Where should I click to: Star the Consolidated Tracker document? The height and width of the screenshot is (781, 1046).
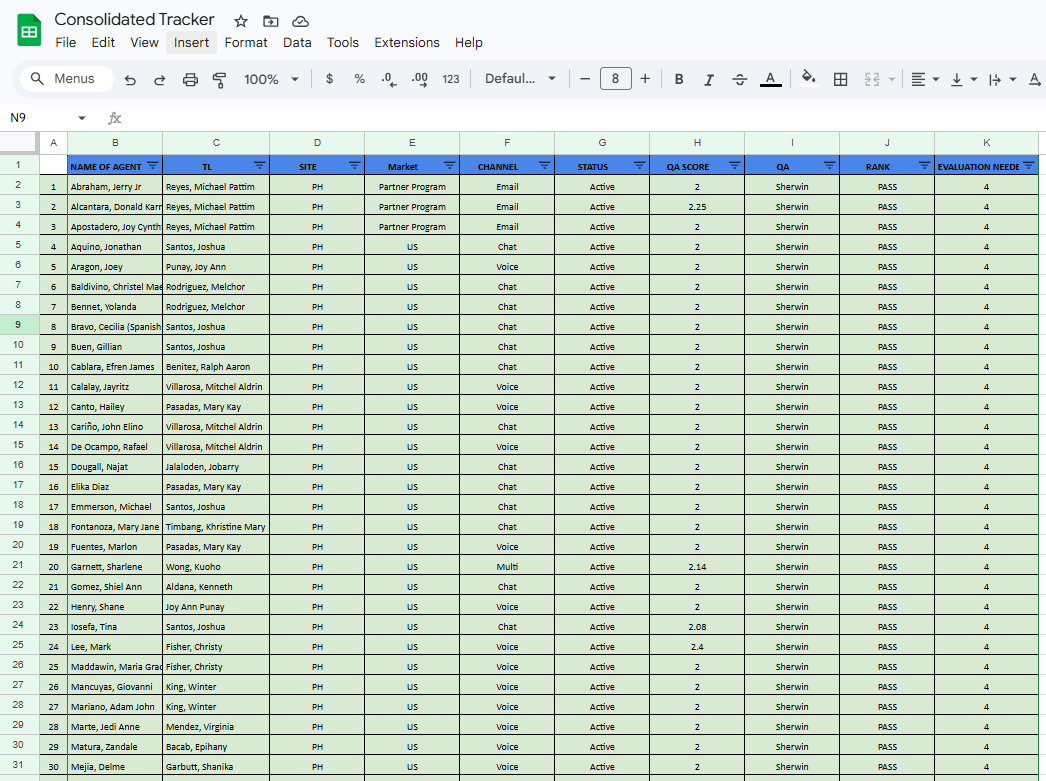pyautogui.click(x=241, y=21)
